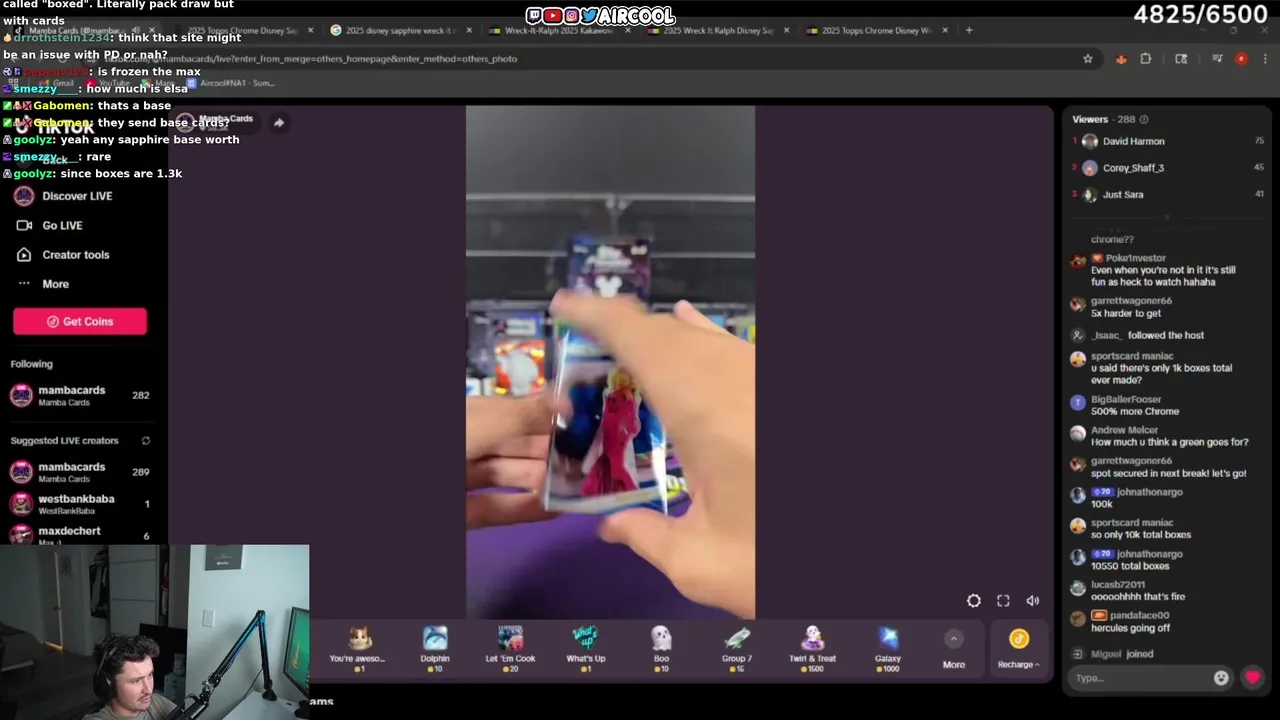This screenshot has width=1280, height=720.
Task: Open mambacards under Following
Action: coord(80,396)
